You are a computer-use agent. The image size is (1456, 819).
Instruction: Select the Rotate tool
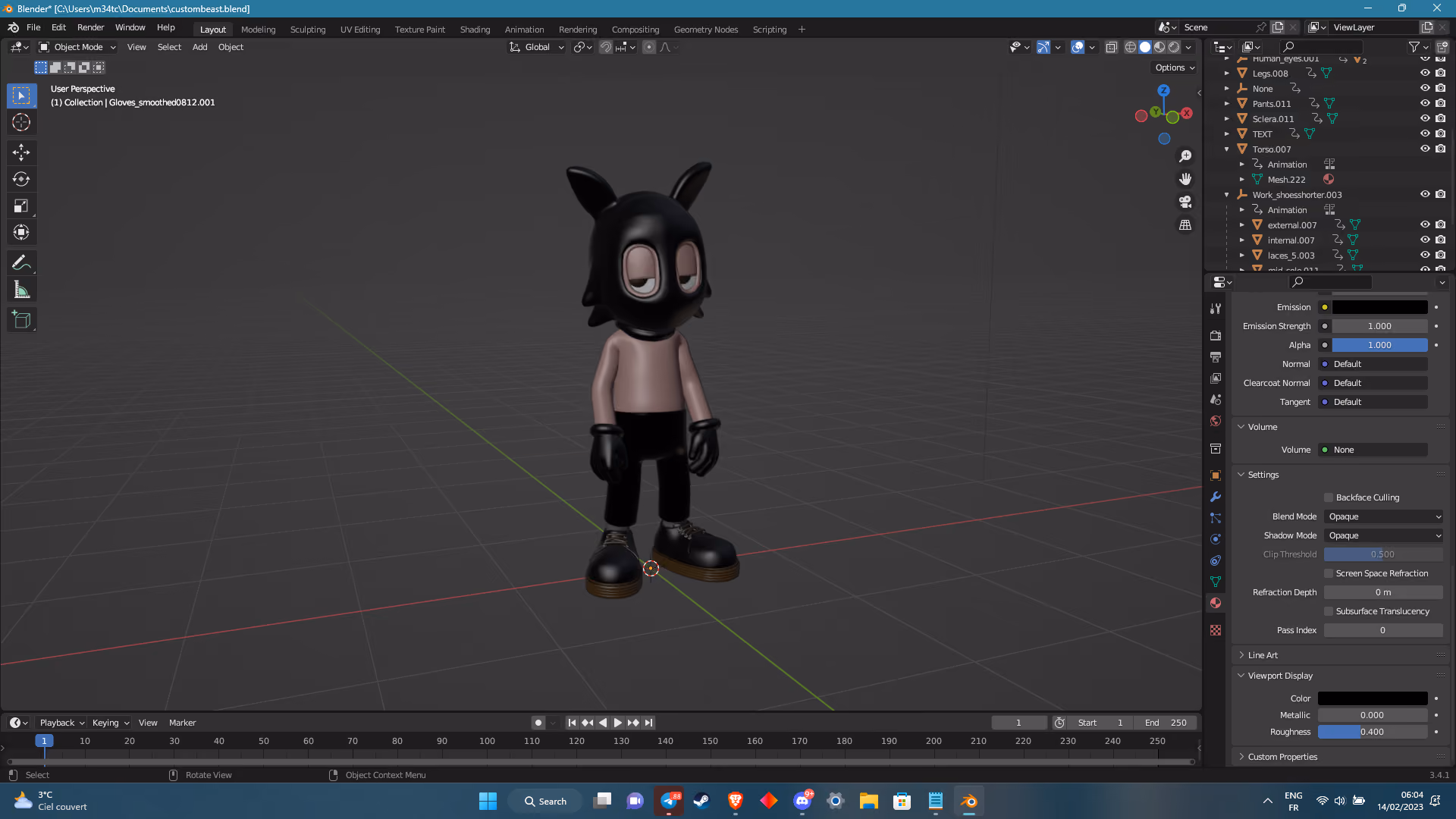coord(21,179)
